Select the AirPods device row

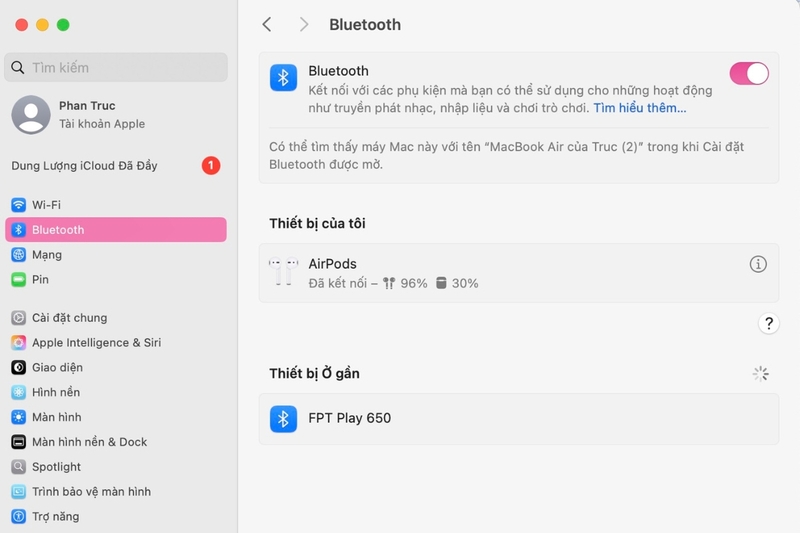click(518, 273)
